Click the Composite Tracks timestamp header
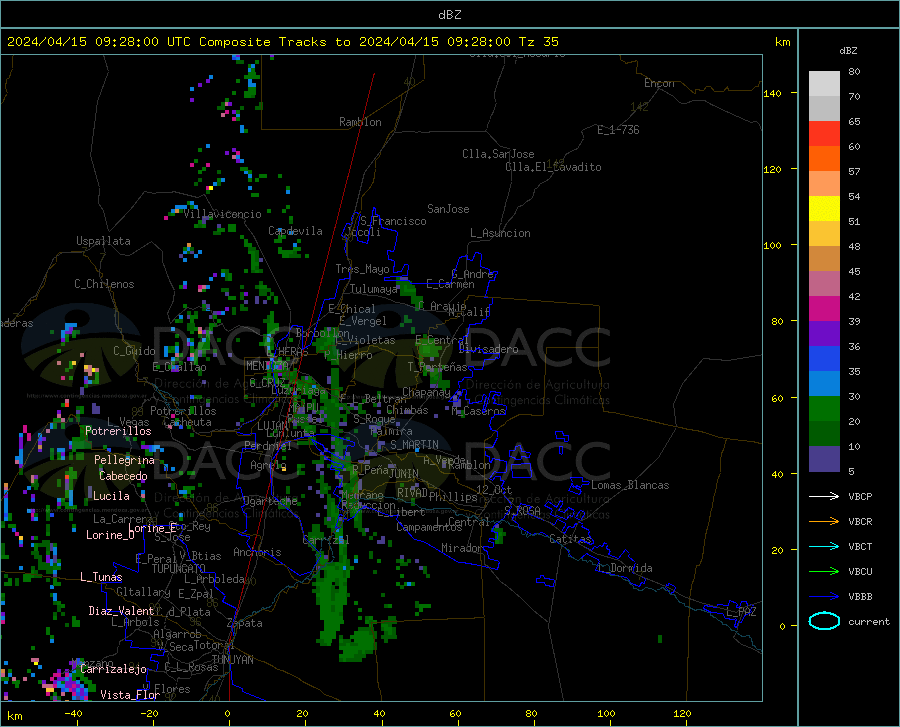The width and height of the screenshot is (900, 727). (282, 42)
